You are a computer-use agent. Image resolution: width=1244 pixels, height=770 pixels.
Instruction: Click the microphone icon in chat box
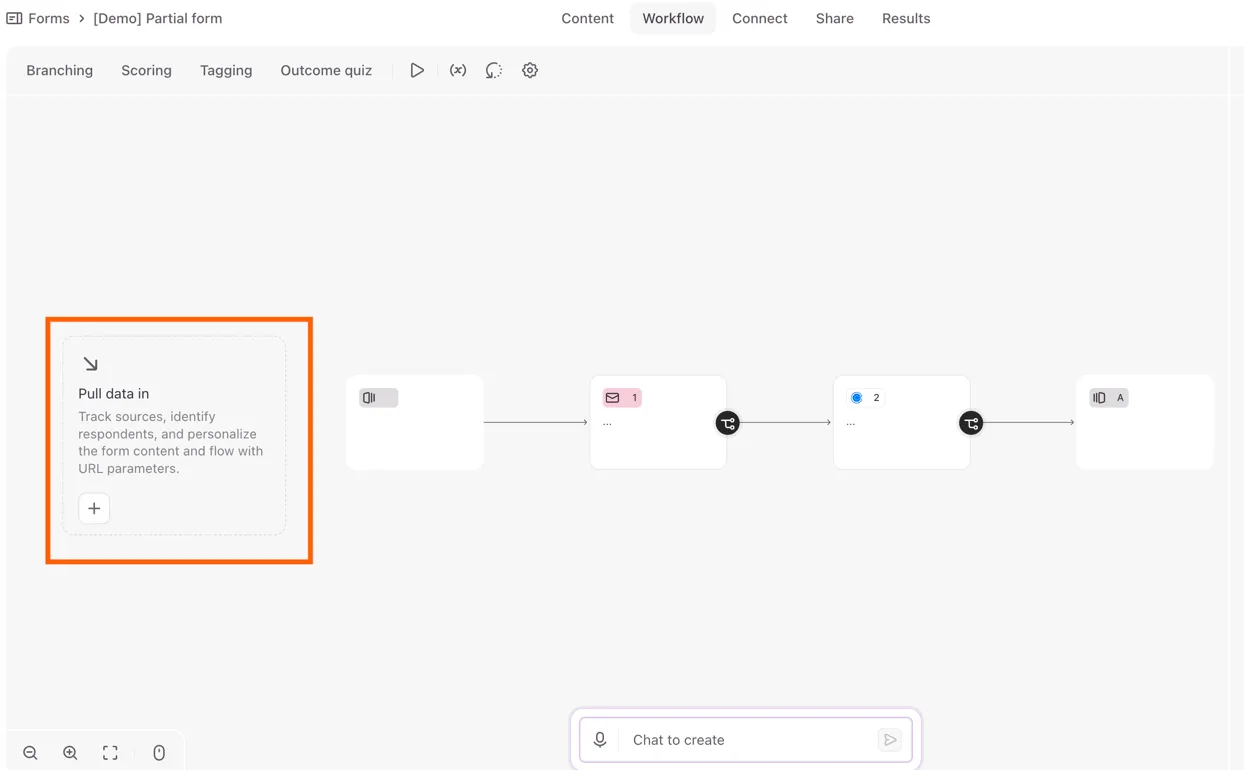coord(600,740)
